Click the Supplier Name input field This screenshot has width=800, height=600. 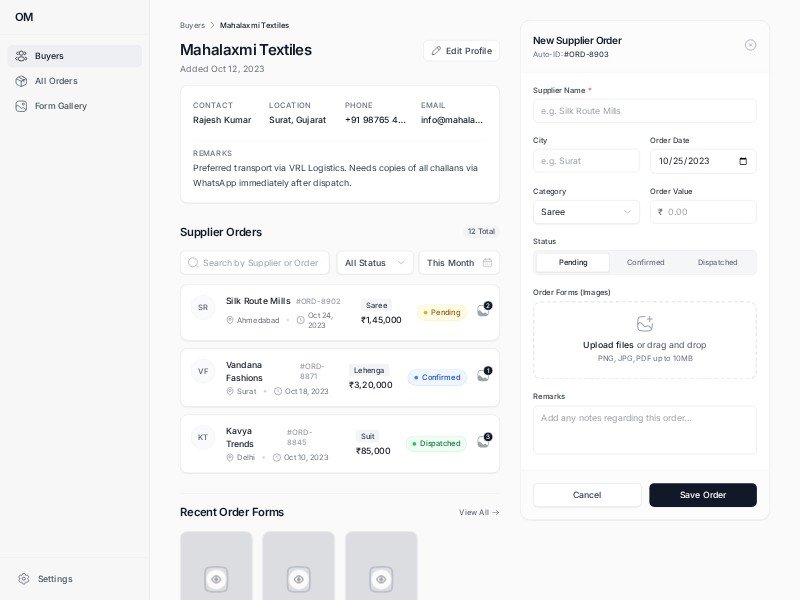click(x=644, y=111)
